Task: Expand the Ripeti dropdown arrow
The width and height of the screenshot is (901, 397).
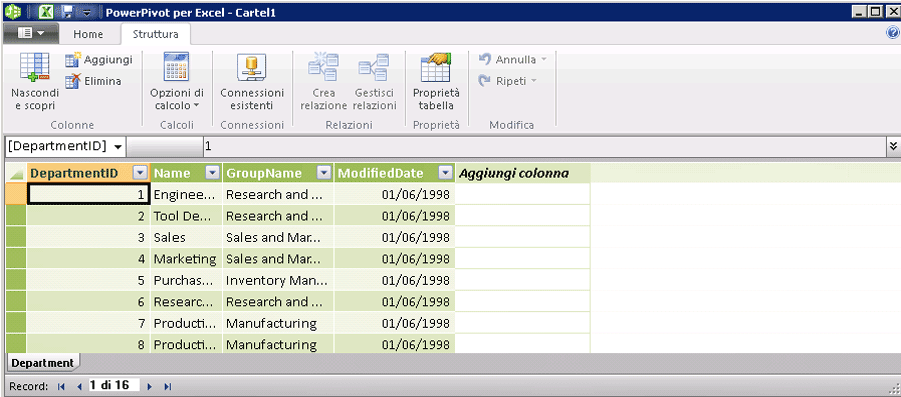Action: 533,81
